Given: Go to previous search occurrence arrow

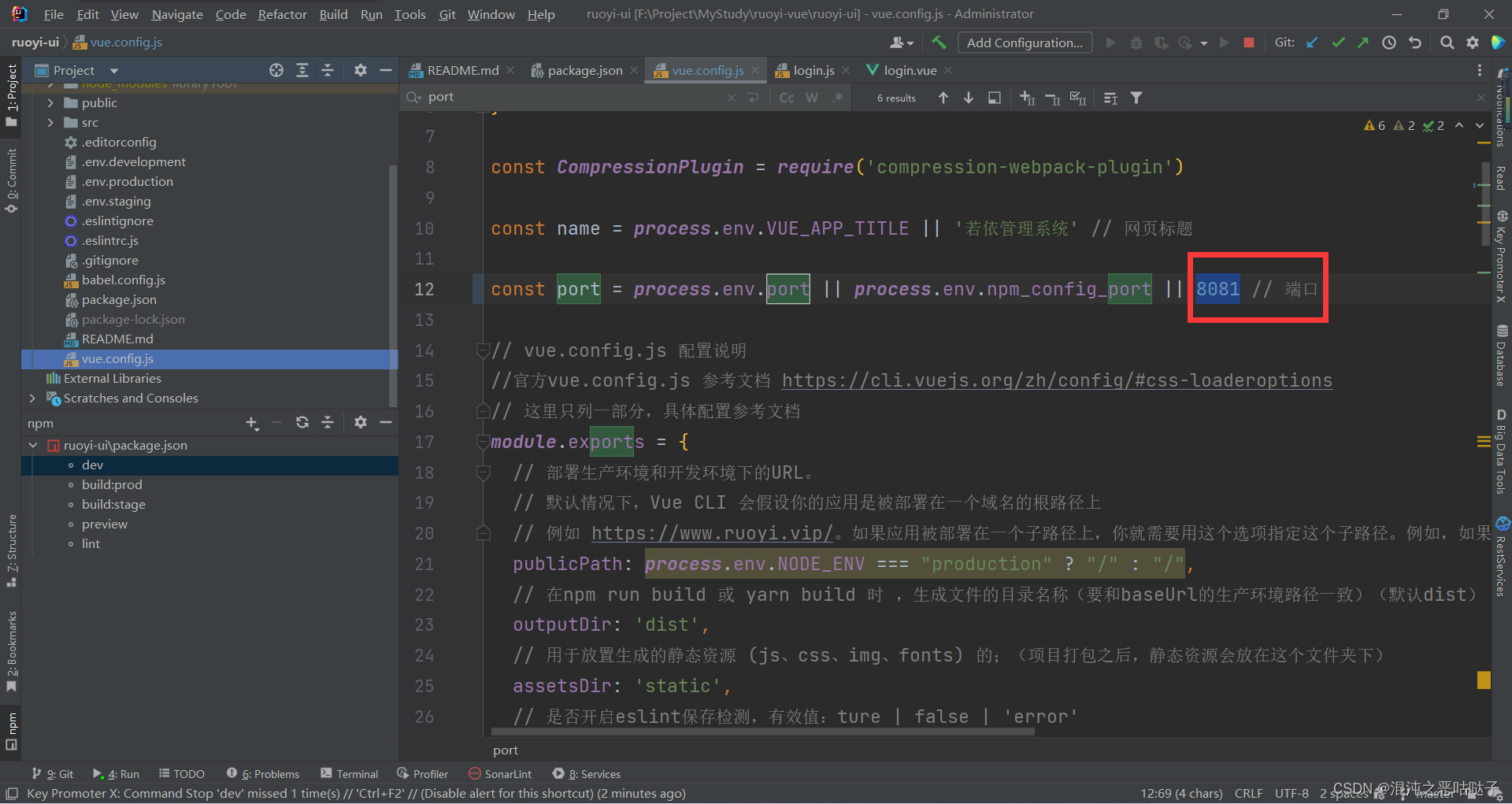Looking at the screenshot, I should click(x=943, y=98).
